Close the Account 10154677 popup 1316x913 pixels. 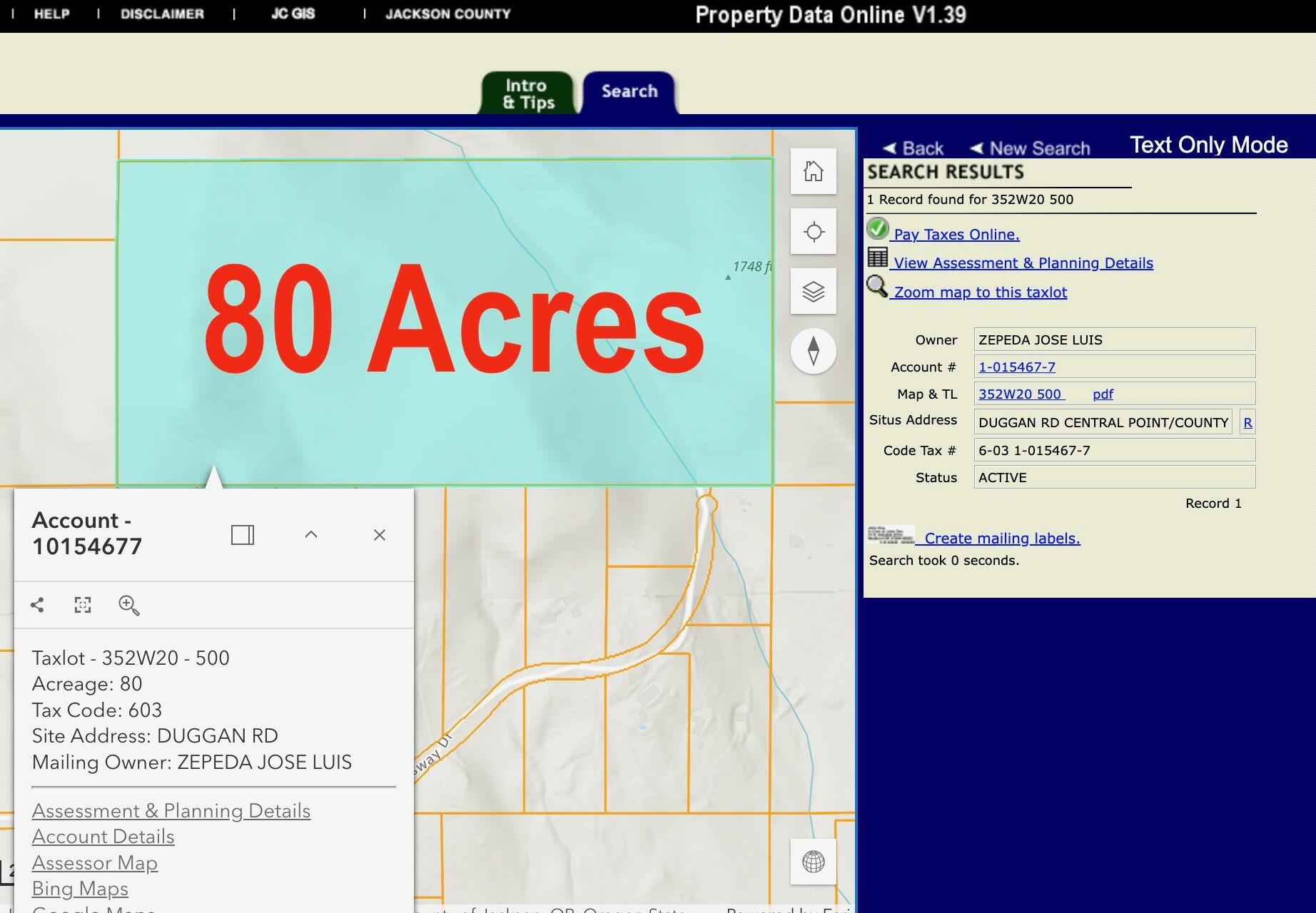pos(380,535)
